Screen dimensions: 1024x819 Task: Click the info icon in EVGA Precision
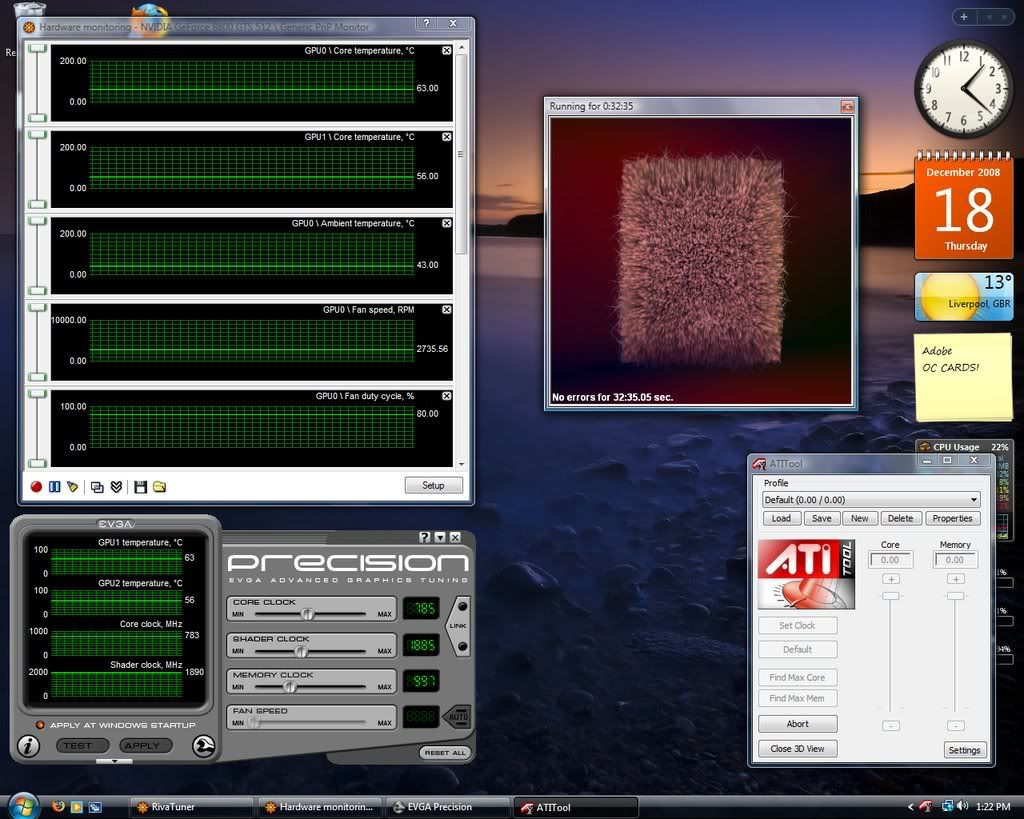(x=28, y=746)
